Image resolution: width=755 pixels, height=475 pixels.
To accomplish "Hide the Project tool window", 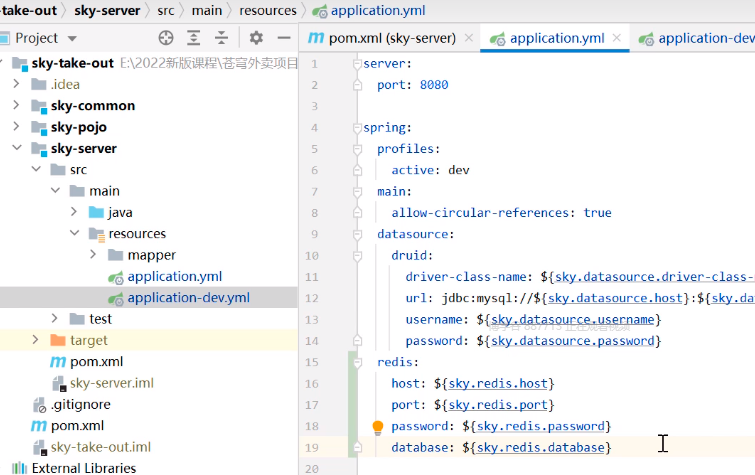I will 283,38.
